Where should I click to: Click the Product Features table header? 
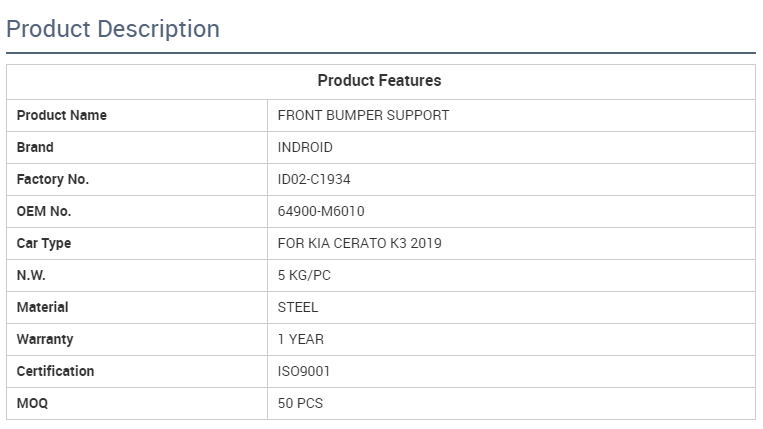tap(379, 80)
